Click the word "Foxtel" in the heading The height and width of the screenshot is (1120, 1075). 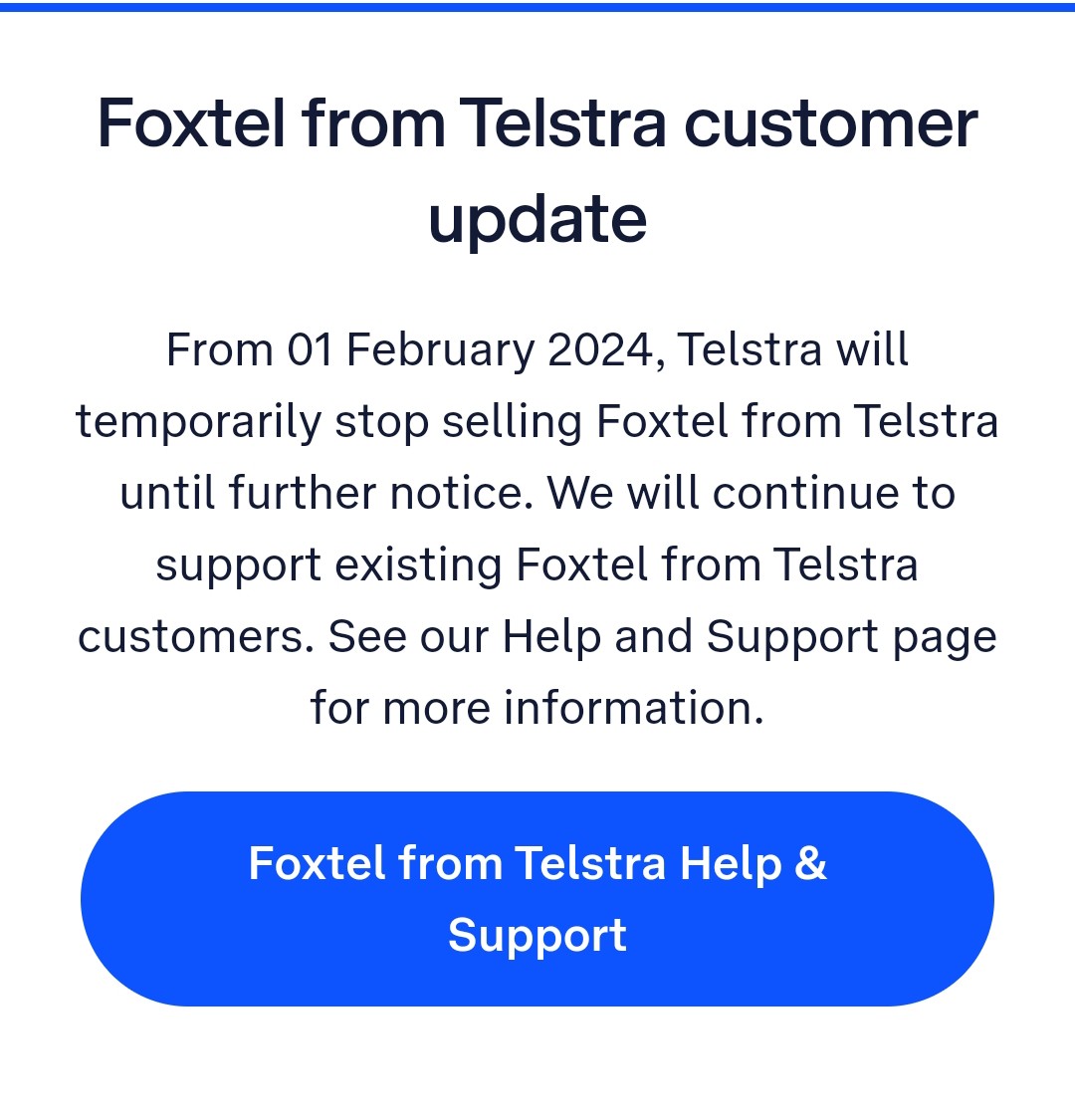pyautogui.click(x=190, y=124)
